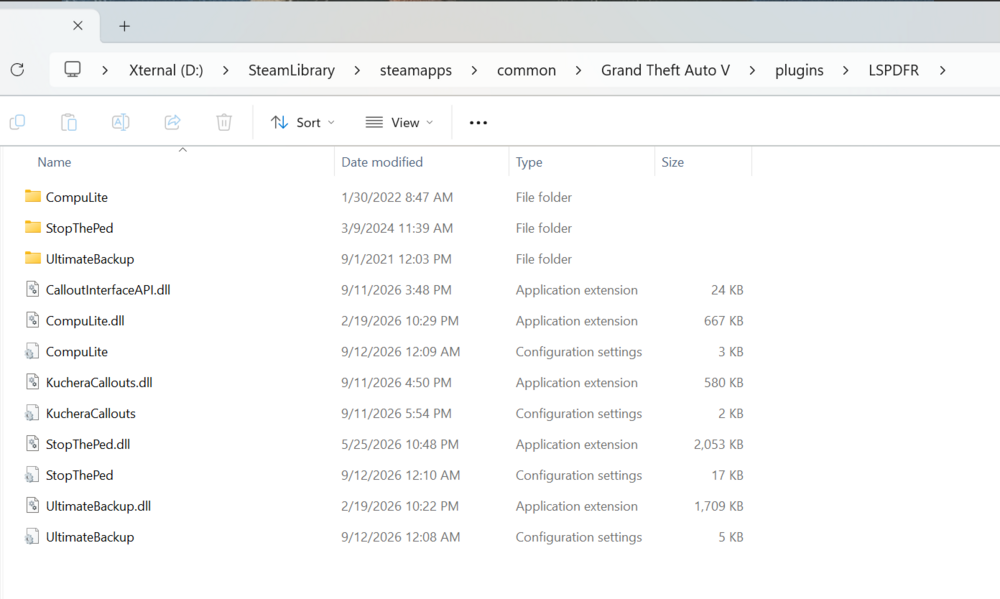
Task: Click LSPDFR in breadcrumb
Action: point(893,70)
